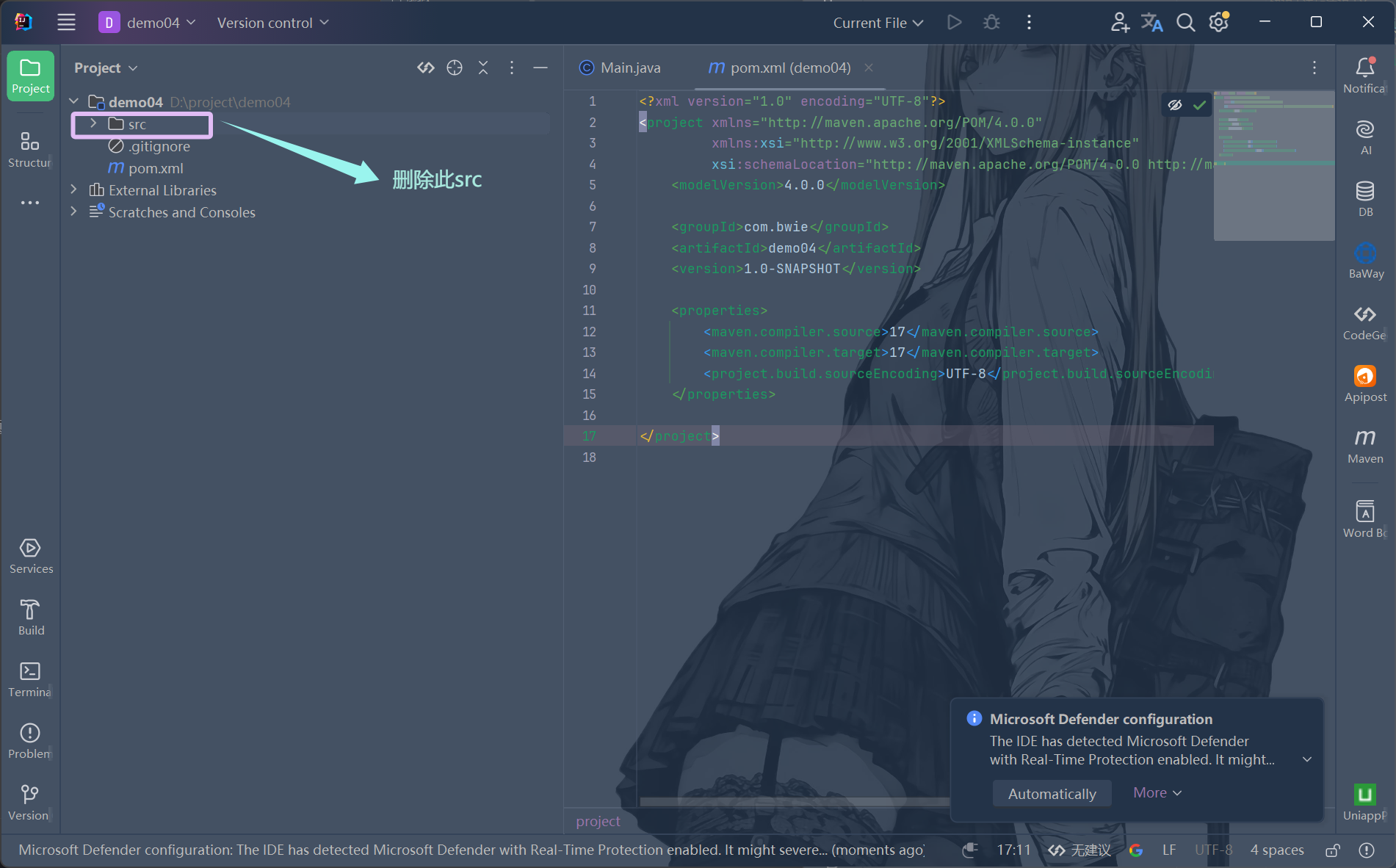The image size is (1396, 868).
Task: Click the translate icon in title bar
Action: pyautogui.click(x=1151, y=22)
